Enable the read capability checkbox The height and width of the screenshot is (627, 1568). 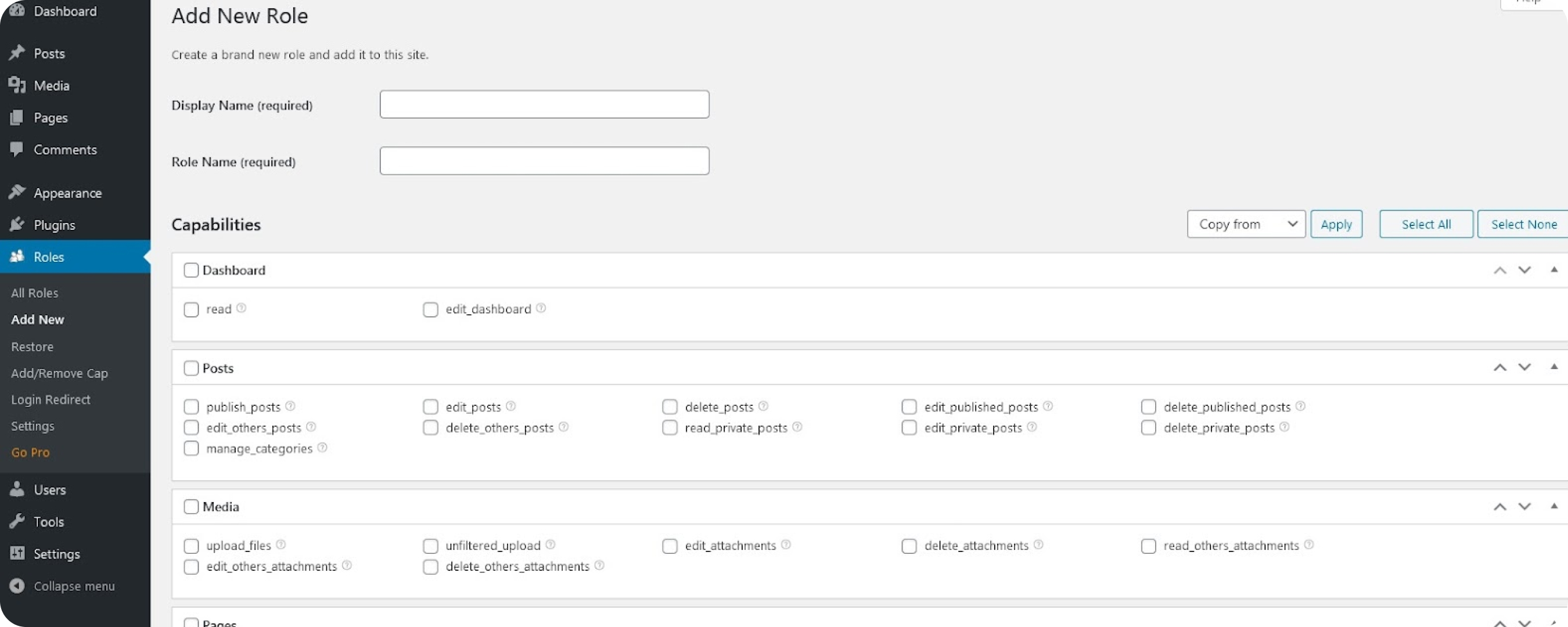[190, 309]
